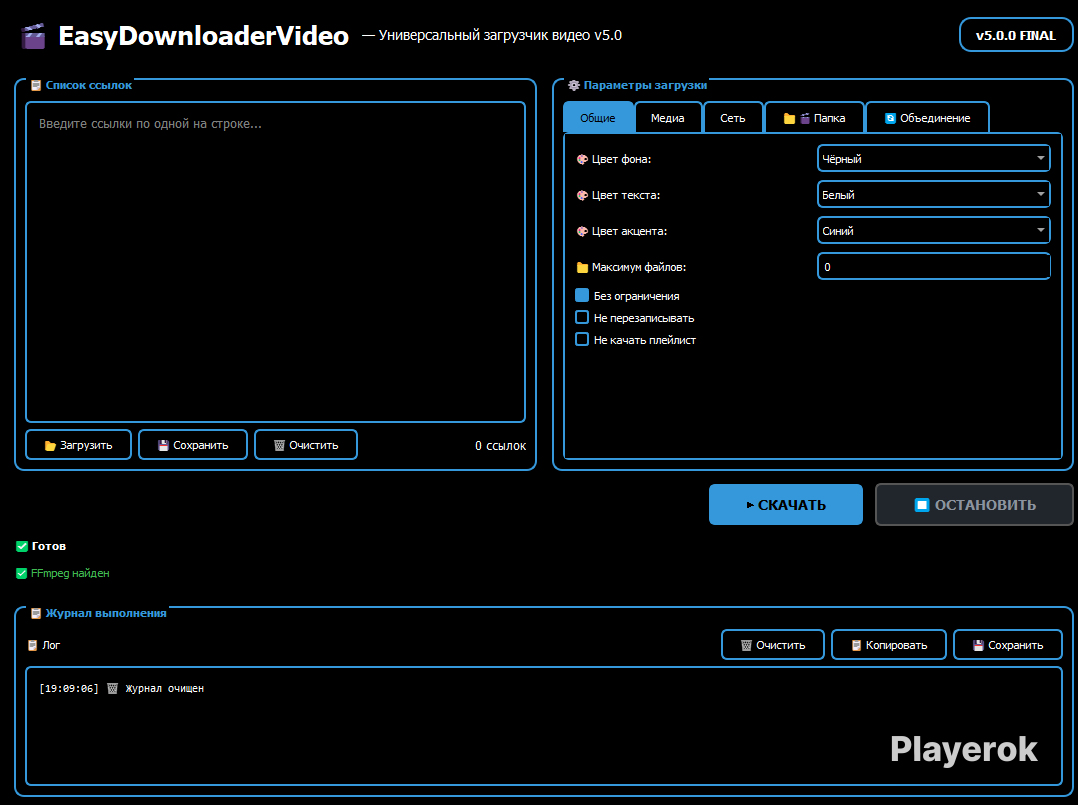Click the "Максимум файлов:" label

(x=639, y=267)
